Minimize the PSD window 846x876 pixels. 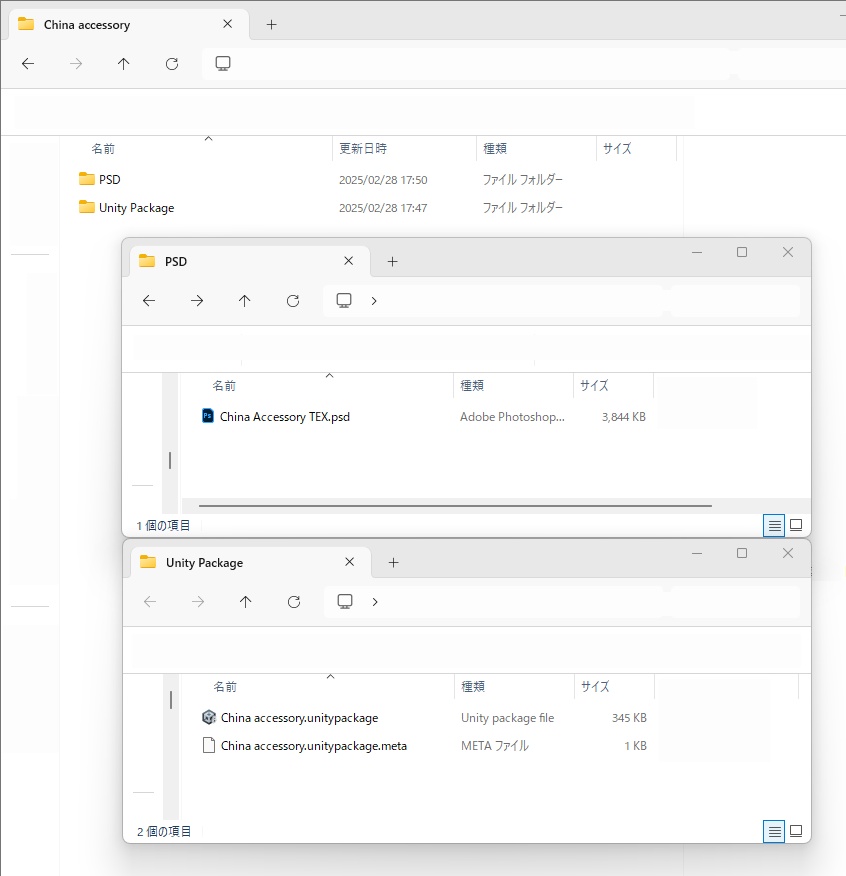click(x=697, y=253)
